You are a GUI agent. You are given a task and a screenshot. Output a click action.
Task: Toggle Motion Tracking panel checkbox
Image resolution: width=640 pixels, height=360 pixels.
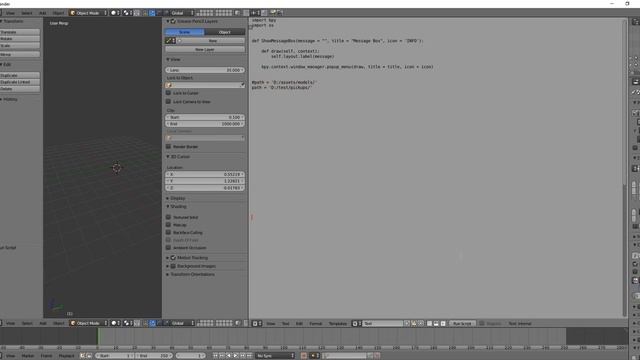click(x=173, y=258)
